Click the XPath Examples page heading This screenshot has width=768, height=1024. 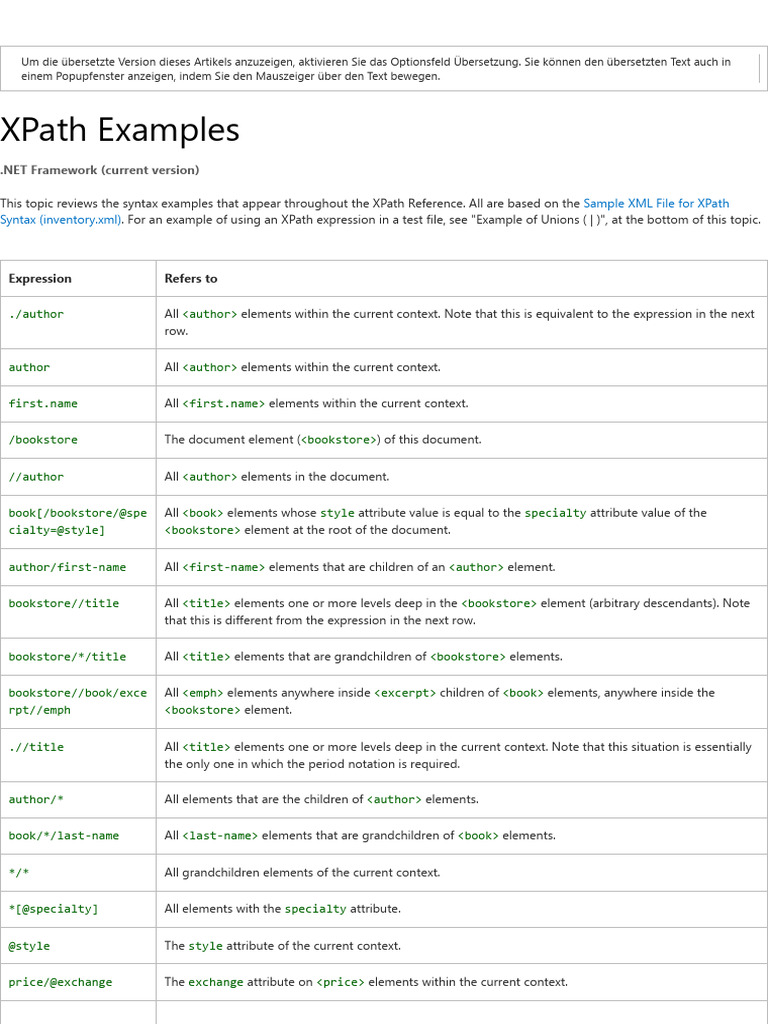120,130
